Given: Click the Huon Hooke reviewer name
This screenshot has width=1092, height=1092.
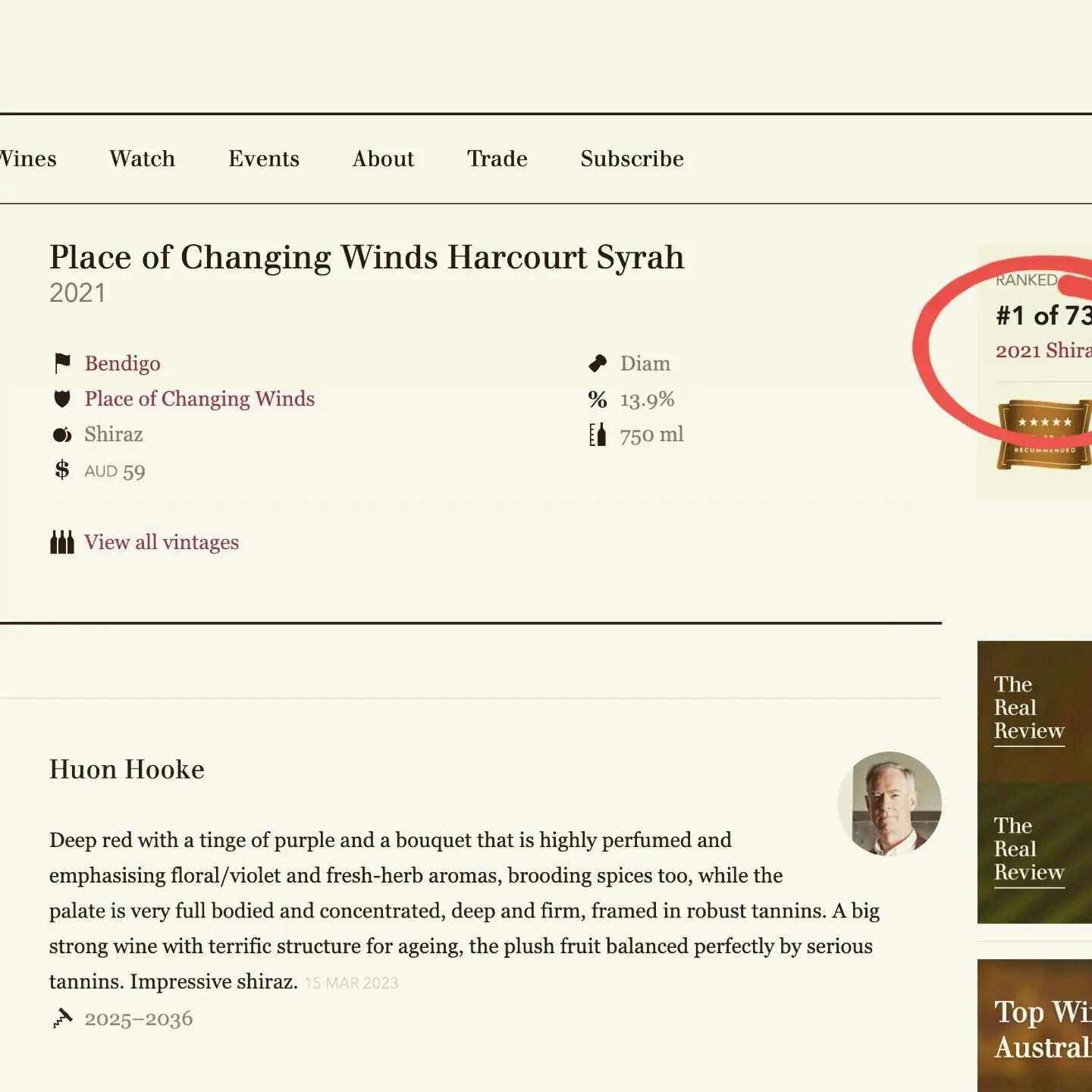Looking at the screenshot, I should (127, 769).
